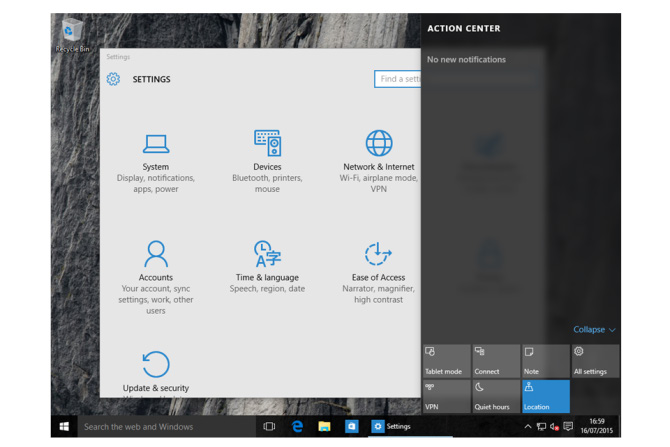Screen dimensions: 670x447
Task: Click the 'No new notifications' text
Action: tap(466, 60)
